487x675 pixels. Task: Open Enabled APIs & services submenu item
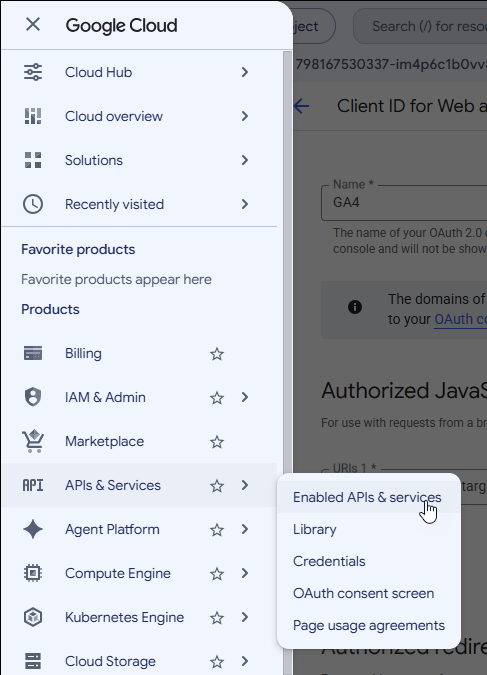coord(369,497)
